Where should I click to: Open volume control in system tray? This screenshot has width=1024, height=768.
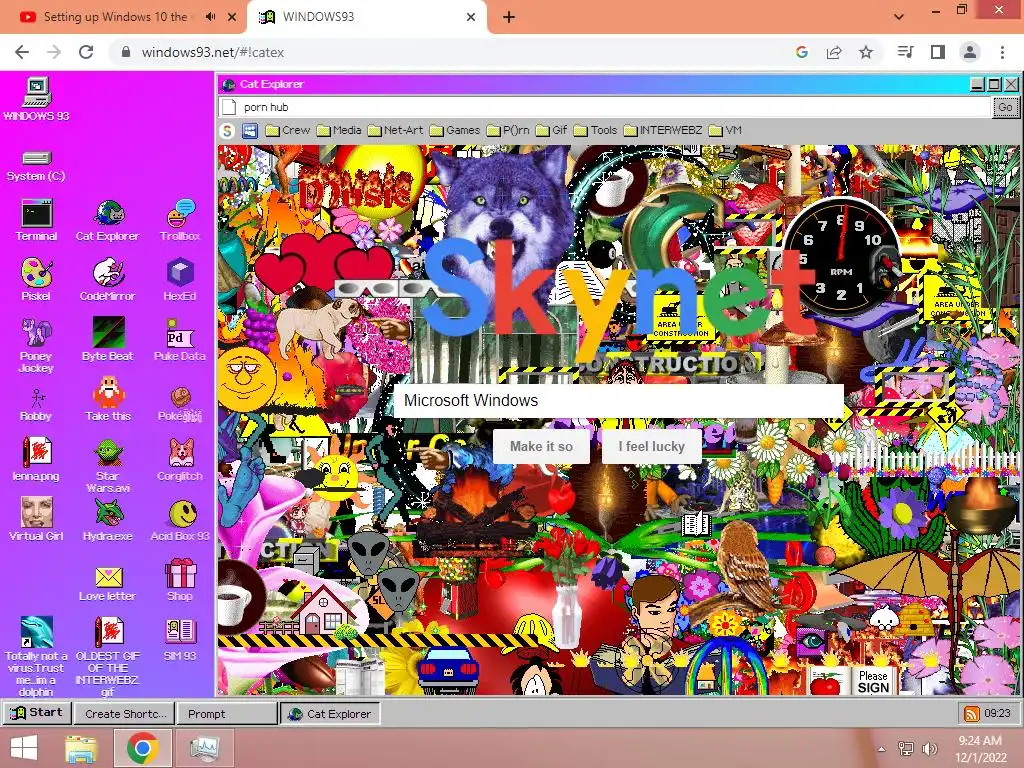point(929,749)
